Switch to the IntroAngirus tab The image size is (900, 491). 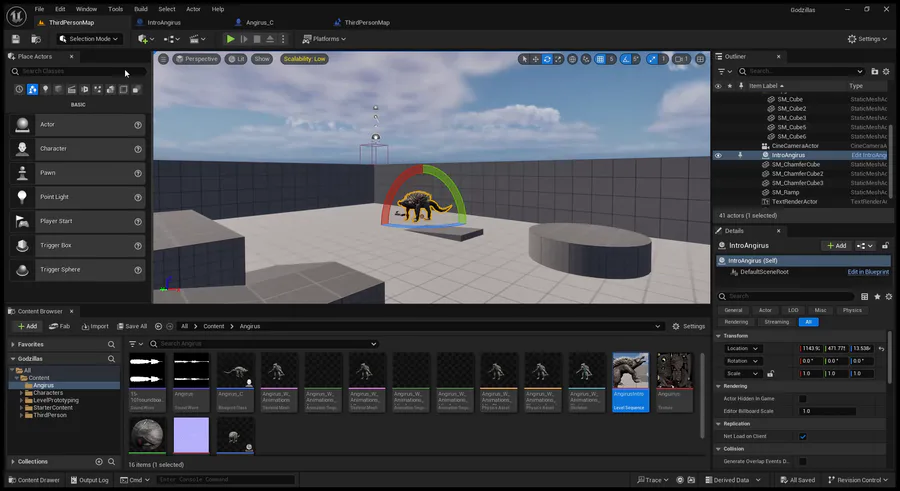click(164, 22)
